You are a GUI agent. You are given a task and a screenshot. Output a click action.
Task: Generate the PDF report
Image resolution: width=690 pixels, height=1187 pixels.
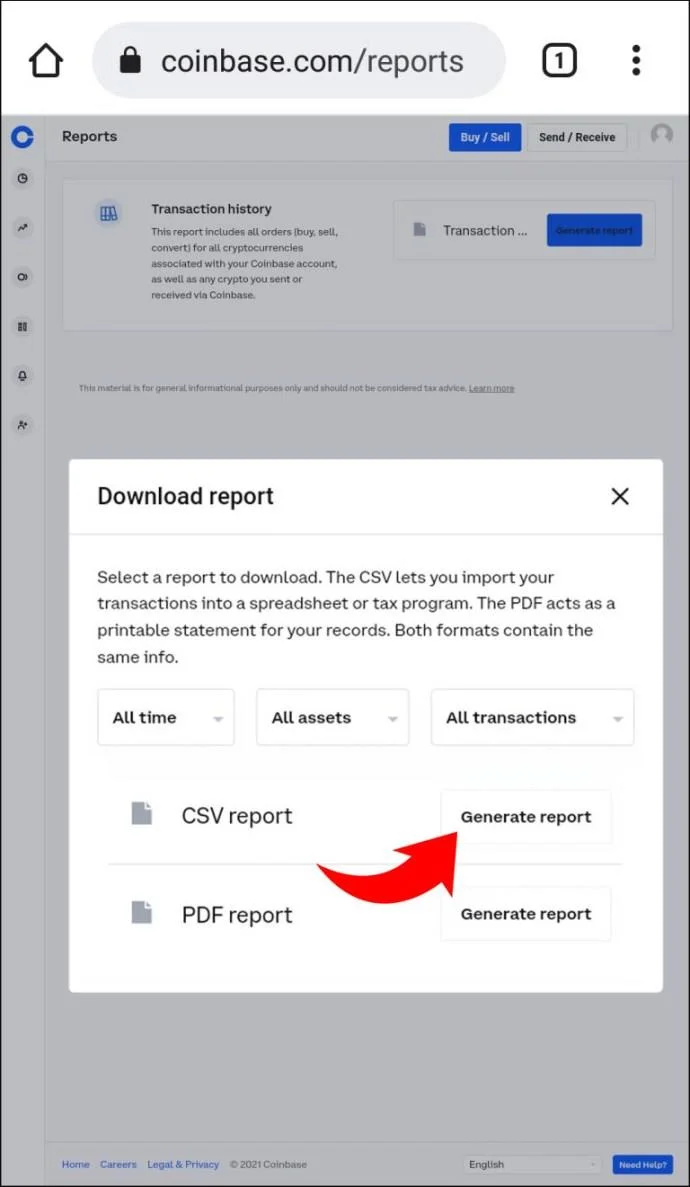[x=526, y=914]
